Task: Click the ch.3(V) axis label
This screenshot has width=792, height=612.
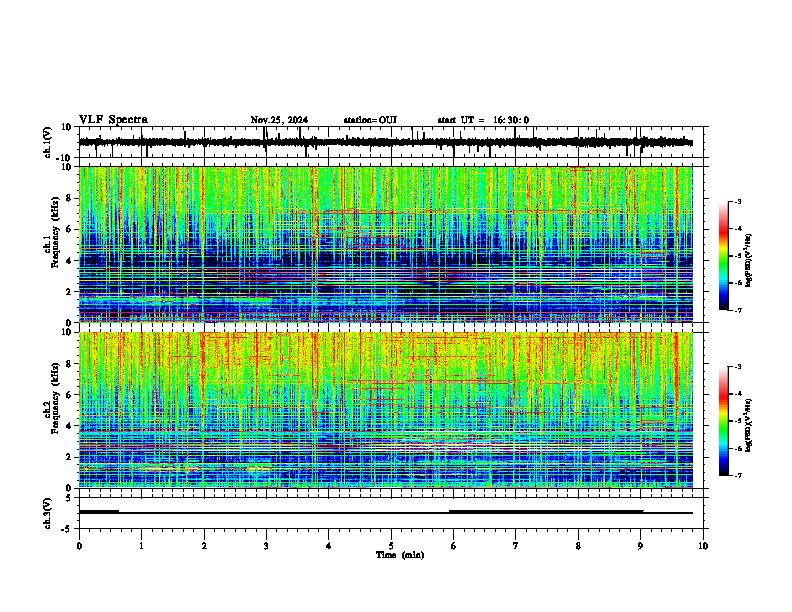Action: (48, 513)
